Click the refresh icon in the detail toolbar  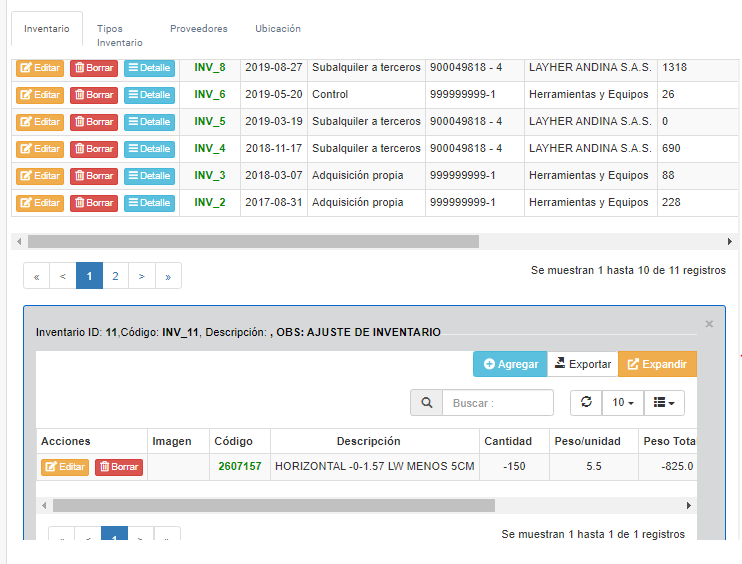586,402
